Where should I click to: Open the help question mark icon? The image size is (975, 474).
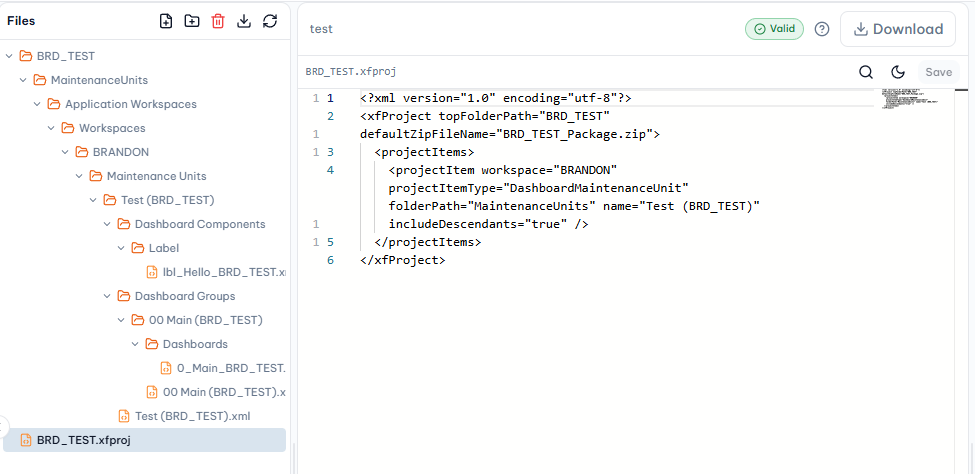point(822,29)
